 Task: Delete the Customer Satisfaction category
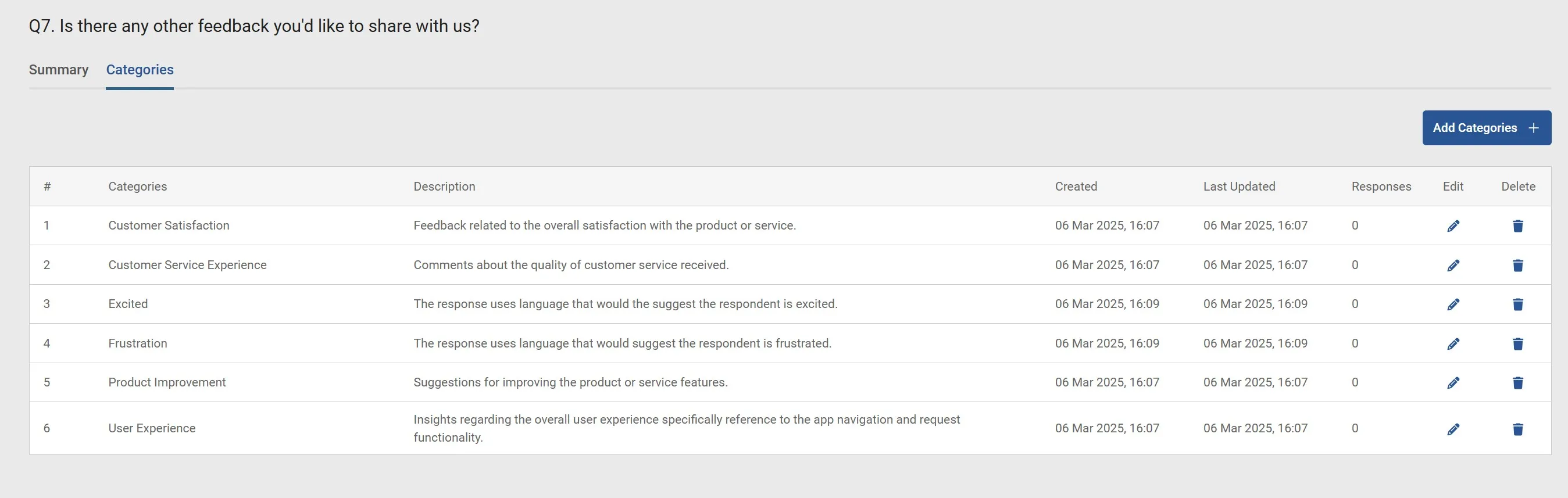click(x=1517, y=226)
